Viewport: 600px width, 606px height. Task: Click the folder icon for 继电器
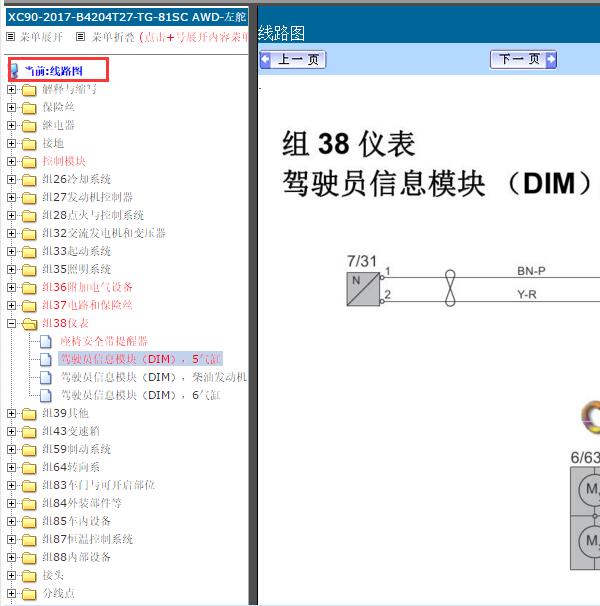click(x=29, y=126)
